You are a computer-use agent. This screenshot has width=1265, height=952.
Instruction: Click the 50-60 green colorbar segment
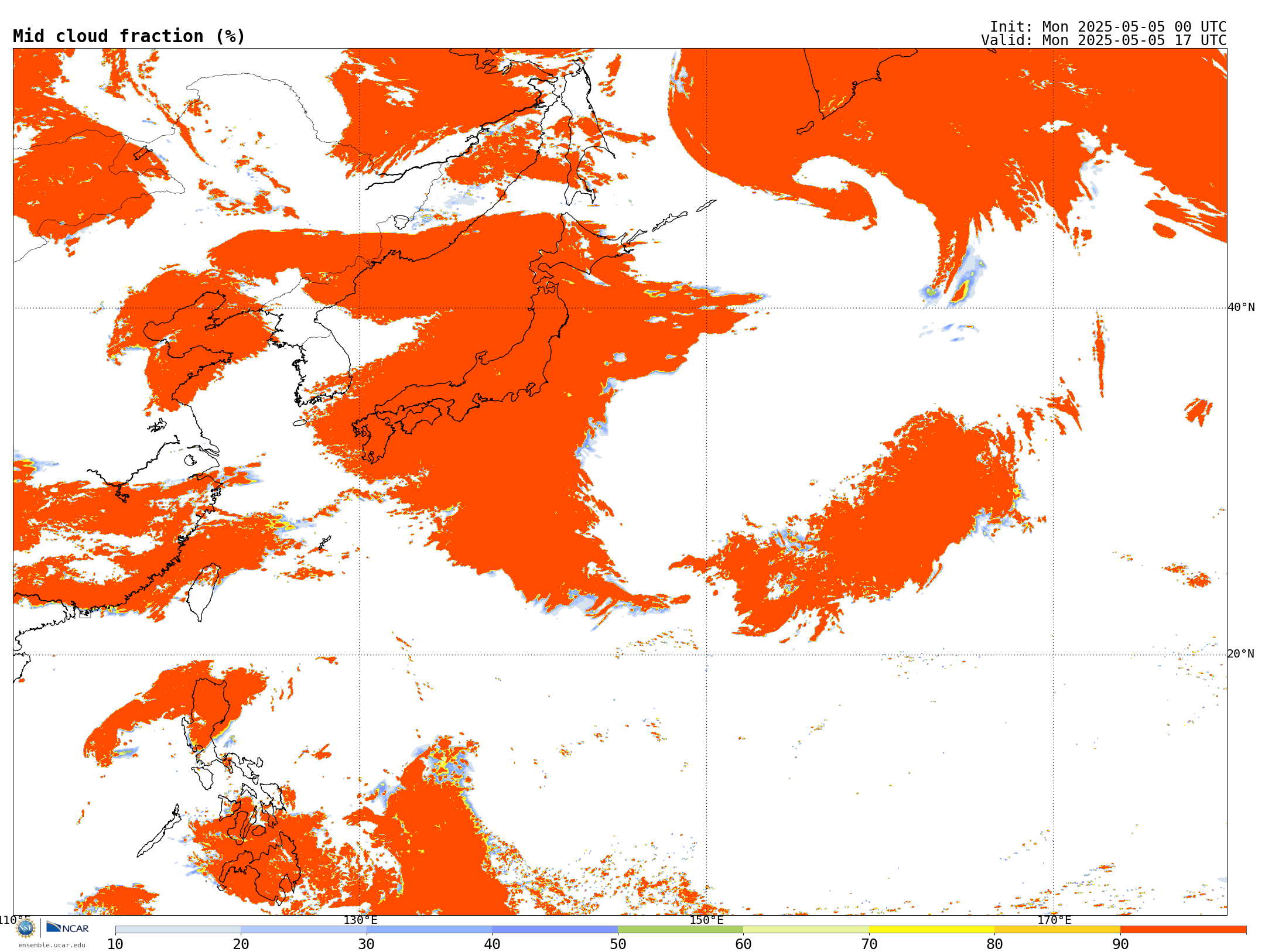[x=681, y=930]
